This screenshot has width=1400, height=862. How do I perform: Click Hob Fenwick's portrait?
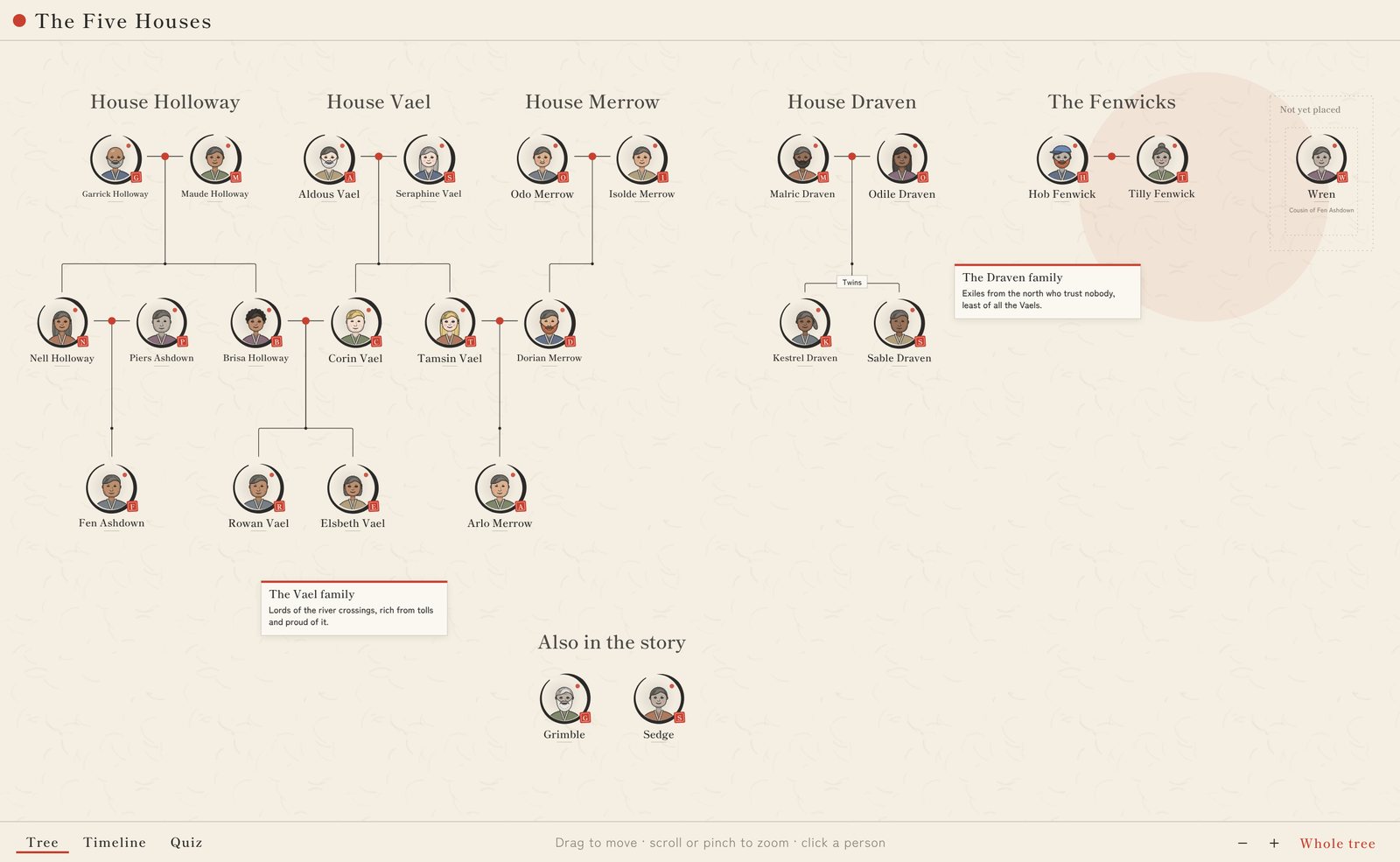(x=1062, y=158)
